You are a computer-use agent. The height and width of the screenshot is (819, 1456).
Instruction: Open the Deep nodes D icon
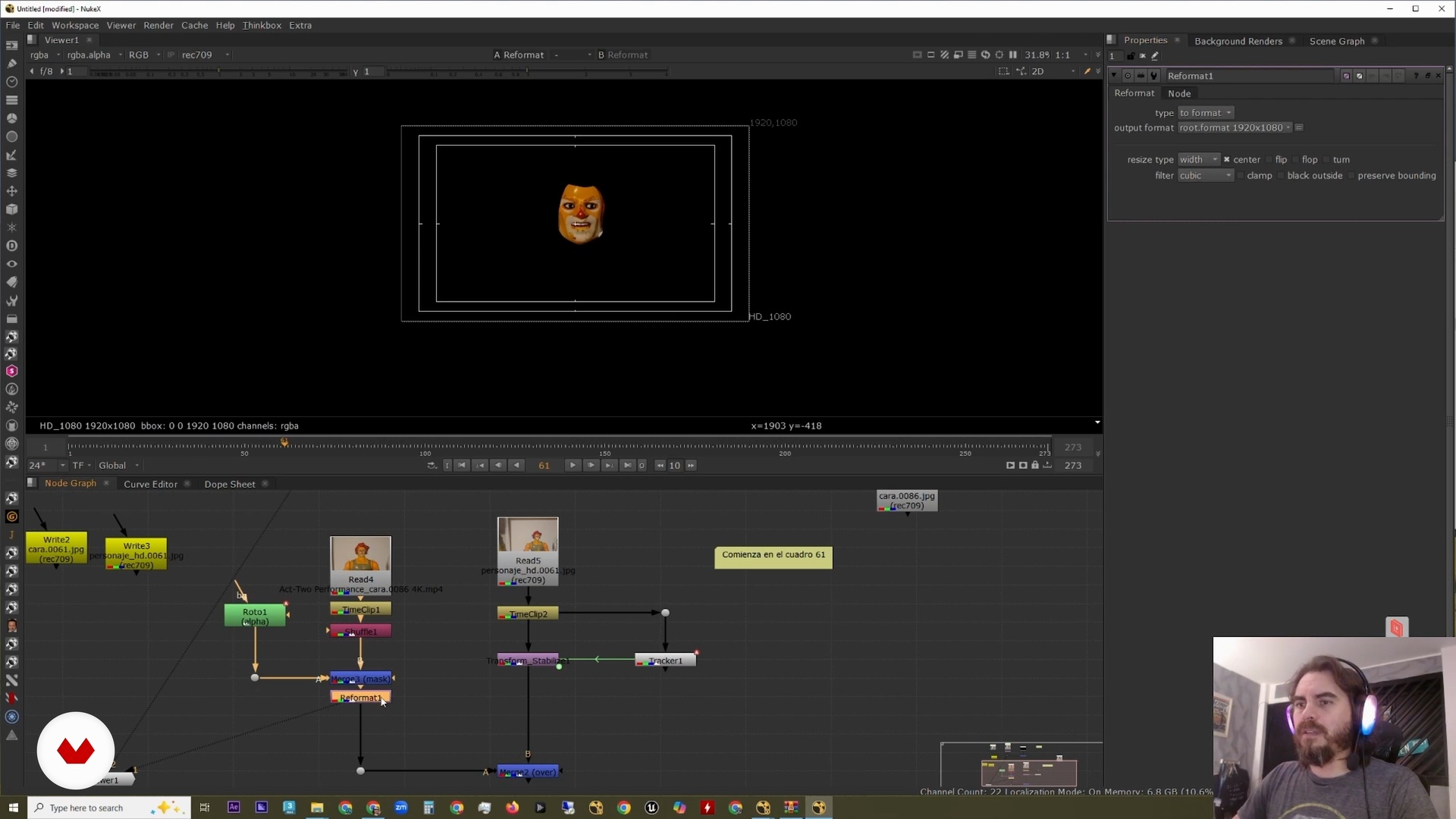point(11,246)
